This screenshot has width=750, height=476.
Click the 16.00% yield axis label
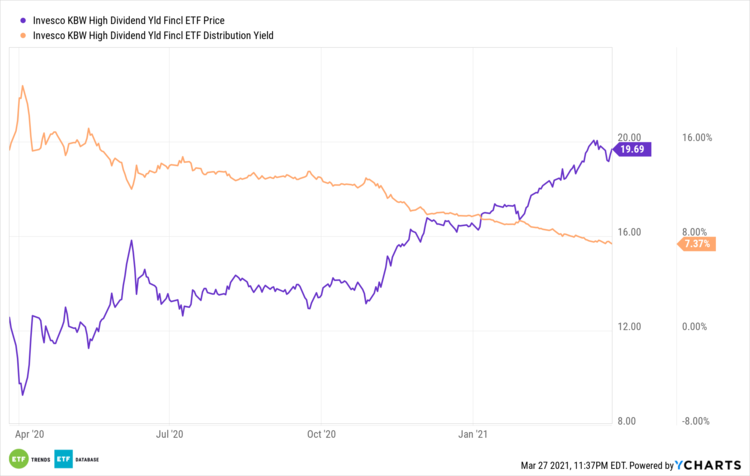(695, 138)
